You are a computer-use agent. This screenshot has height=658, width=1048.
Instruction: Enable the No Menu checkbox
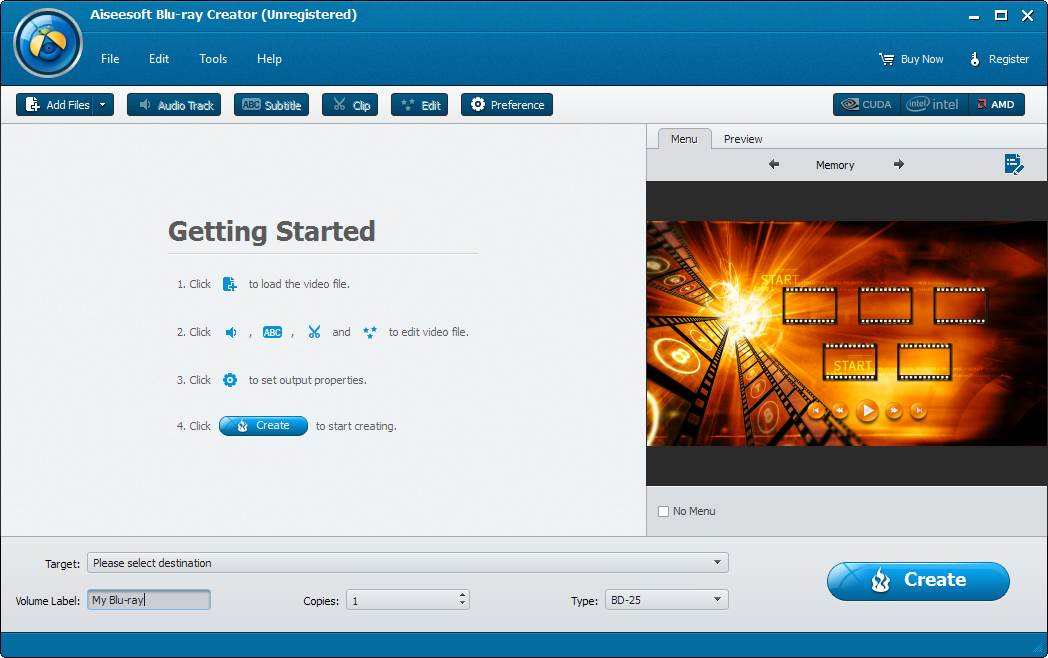(663, 511)
